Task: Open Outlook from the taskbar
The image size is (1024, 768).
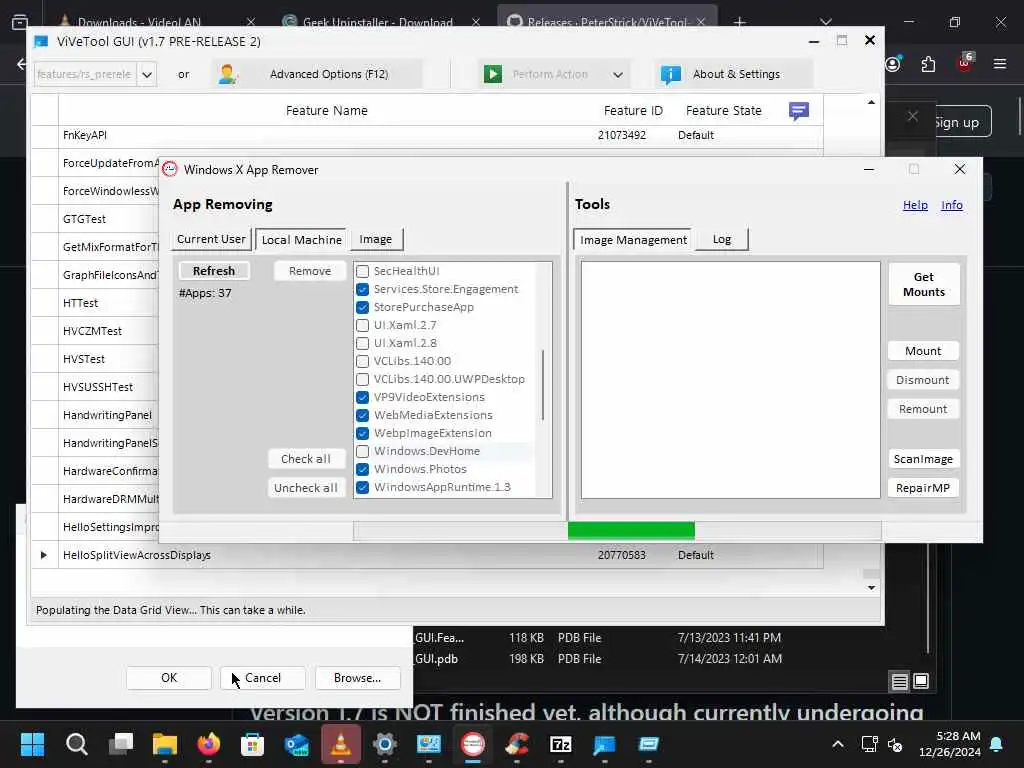Action: 296,744
